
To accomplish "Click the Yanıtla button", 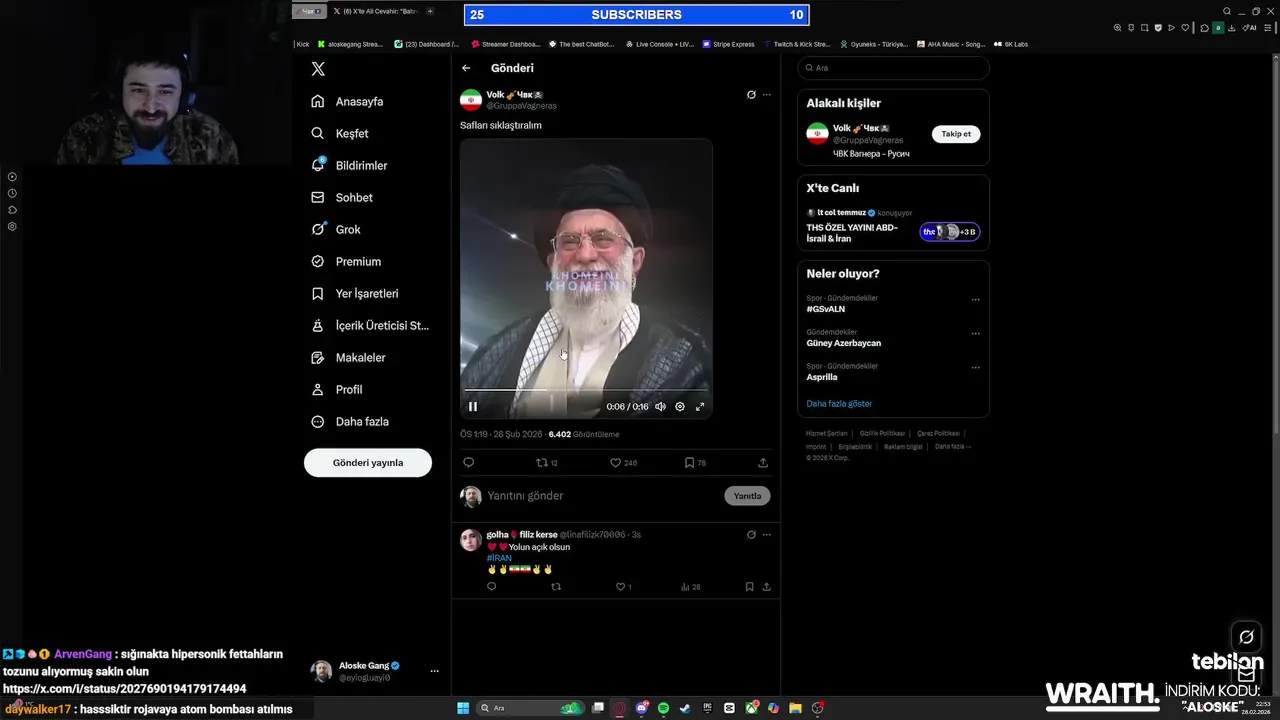I will click(x=747, y=496).
